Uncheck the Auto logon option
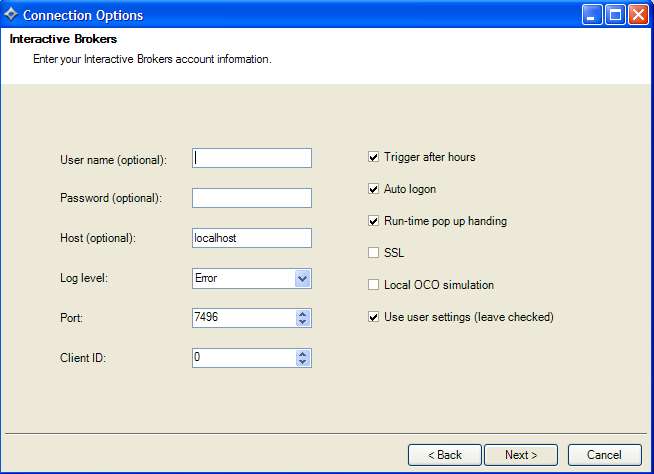The image size is (654, 474). (x=373, y=189)
